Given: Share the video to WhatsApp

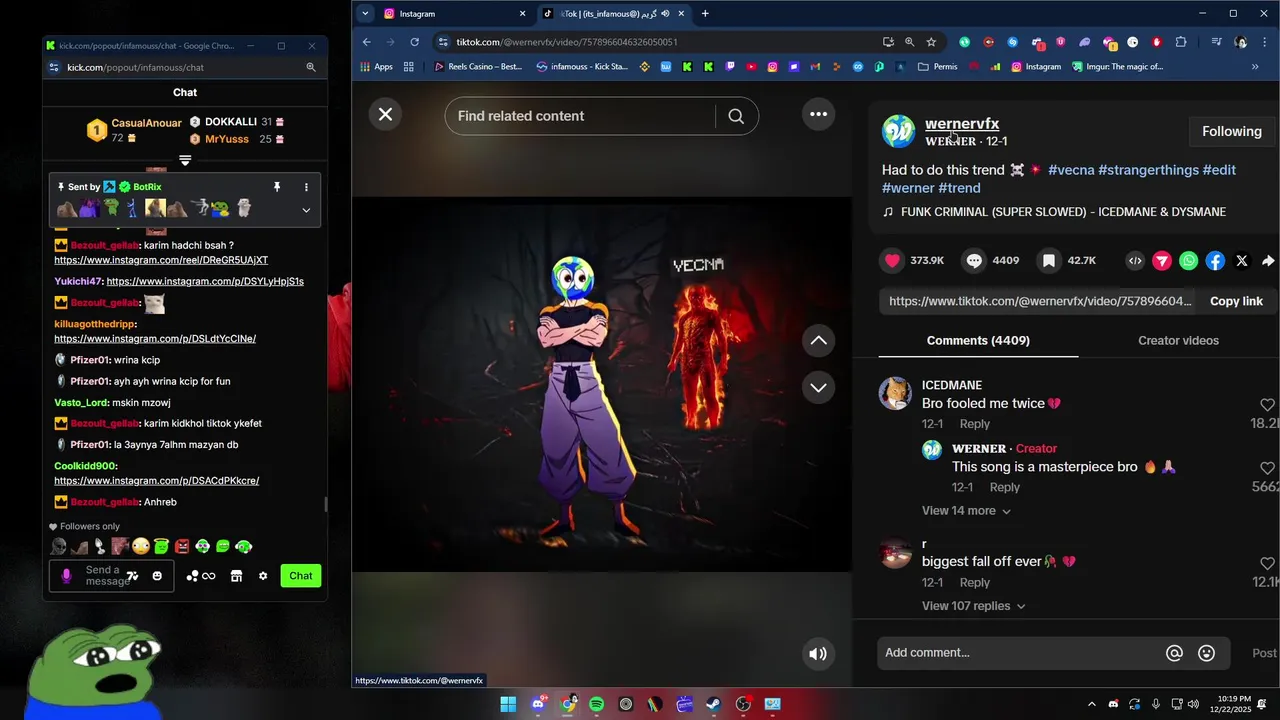Looking at the screenshot, I should click(1188, 260).
